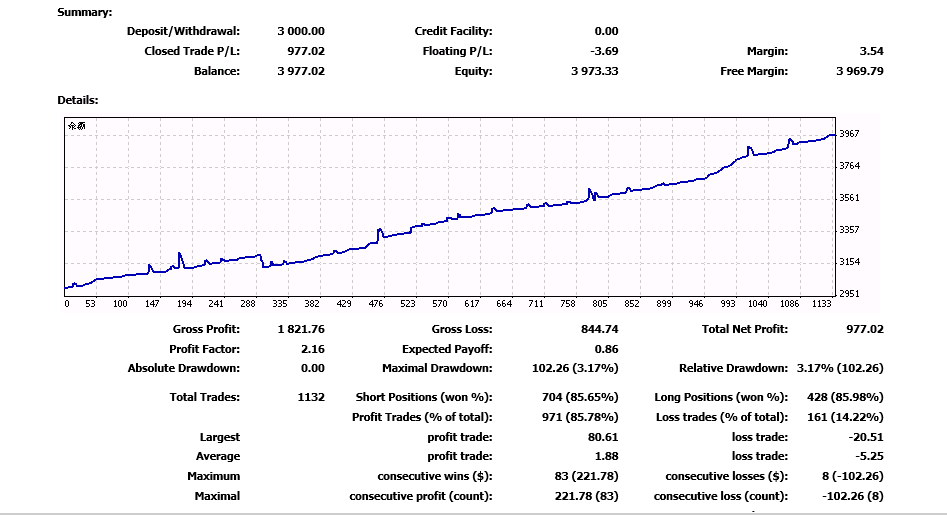The image size is (947, 515).
Task: Click the long positions value '428 (85.98%)'
Action: (845, 397)
